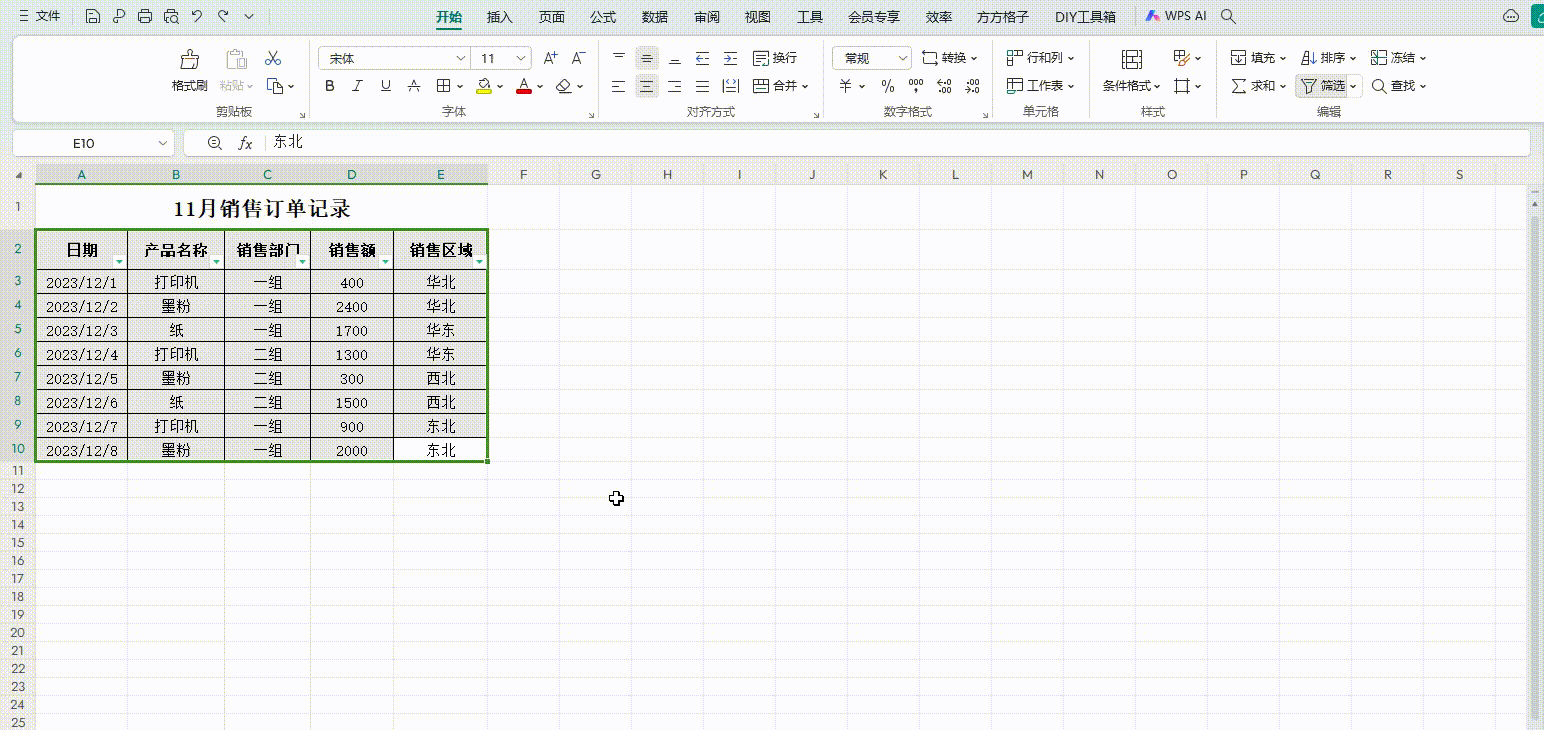Cut selection with the scissors icon

273,58
